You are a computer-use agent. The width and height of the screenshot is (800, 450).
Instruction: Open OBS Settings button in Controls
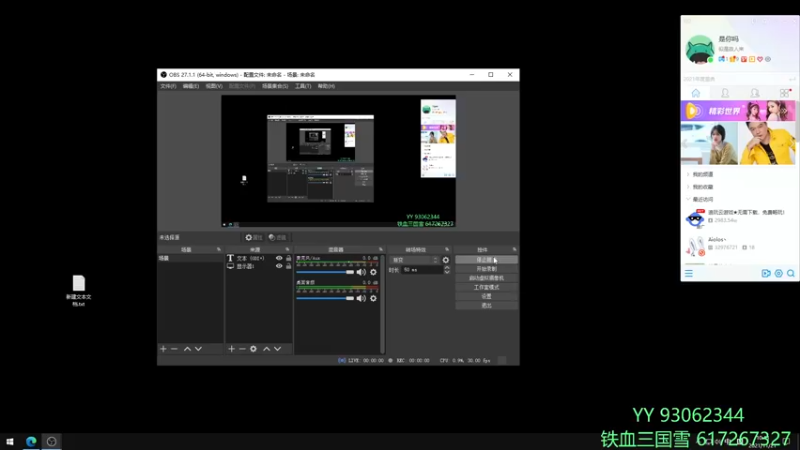pos(486,296)
